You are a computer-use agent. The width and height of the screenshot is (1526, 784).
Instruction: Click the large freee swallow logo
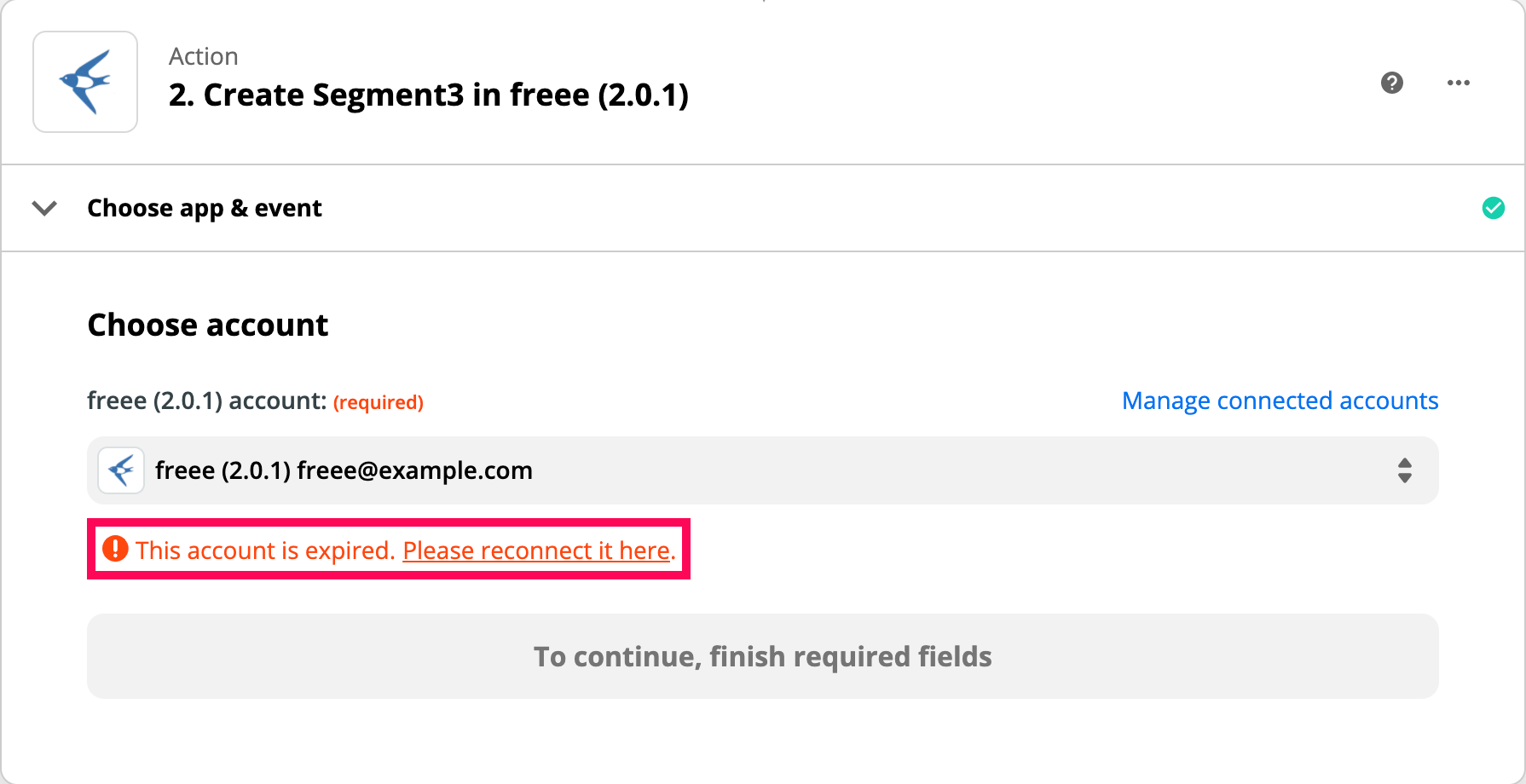click(85, 82)
